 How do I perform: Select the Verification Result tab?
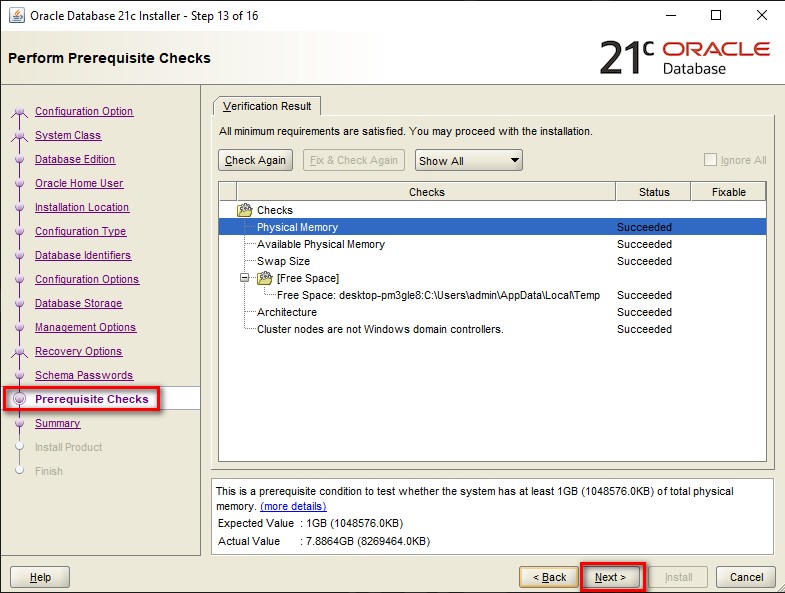point(267,106)
